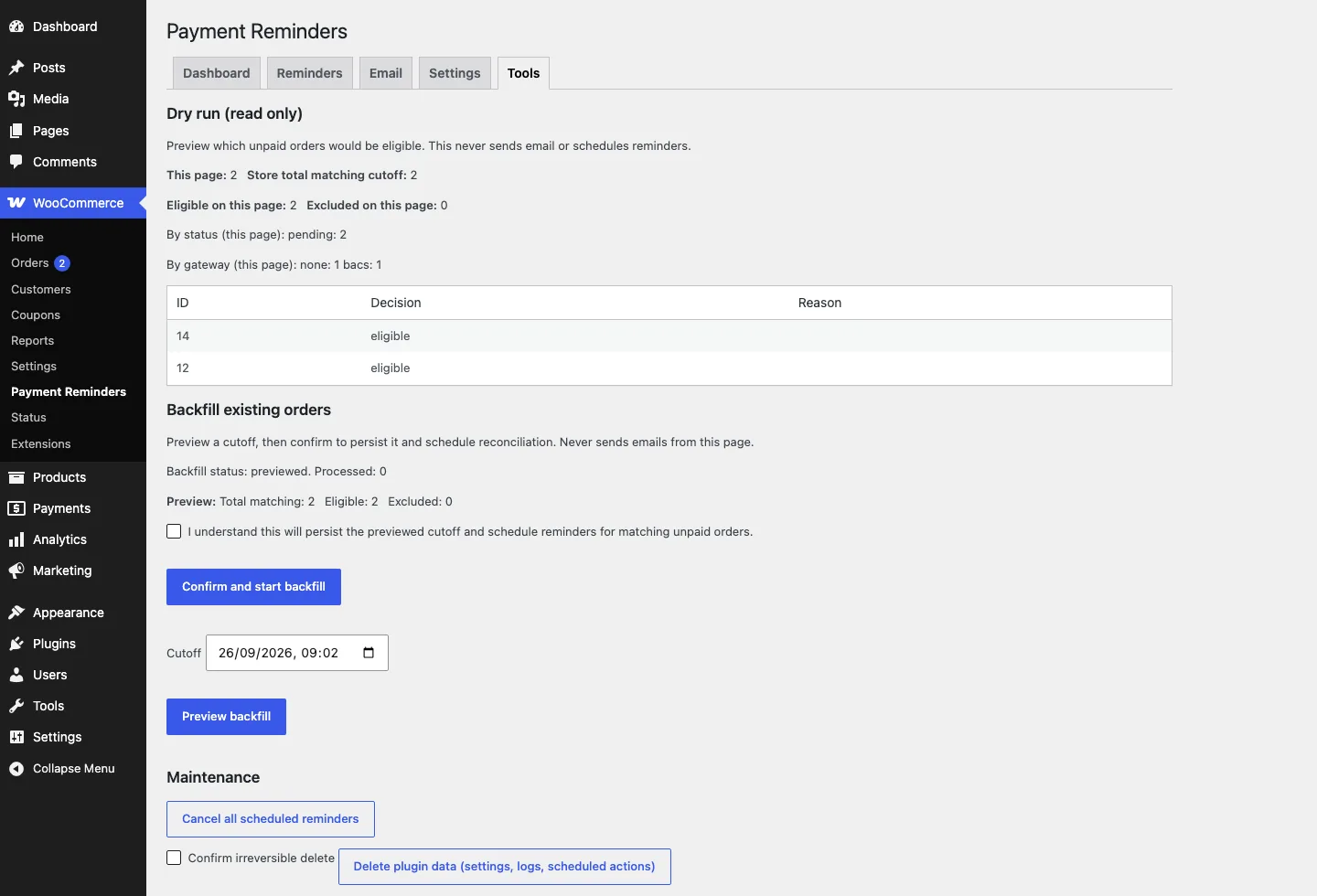Open the Analytics menu label
Screen dimensions: 1317x896
coord(59,539)
